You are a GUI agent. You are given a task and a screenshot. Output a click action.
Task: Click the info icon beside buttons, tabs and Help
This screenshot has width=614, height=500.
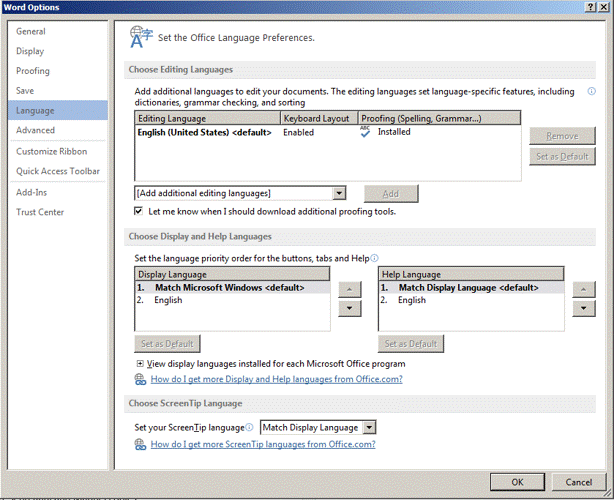tap(375, 258)
